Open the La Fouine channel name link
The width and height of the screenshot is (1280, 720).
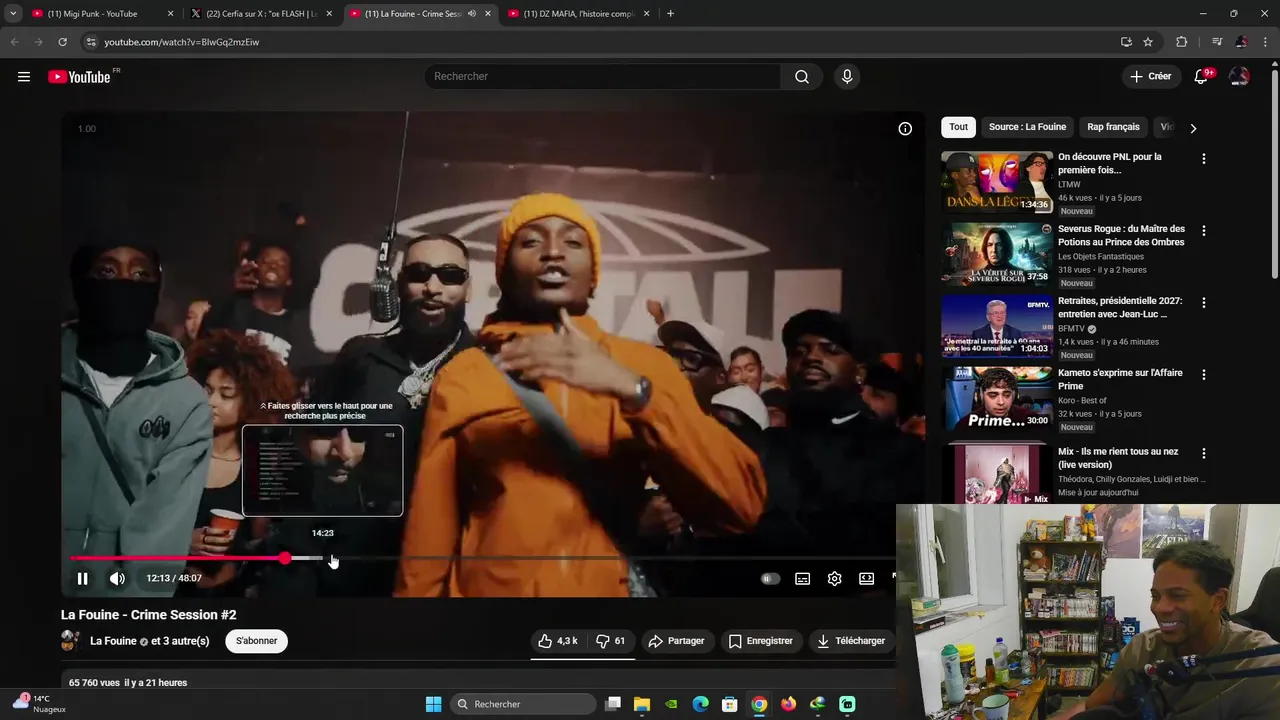click(113, 641)
